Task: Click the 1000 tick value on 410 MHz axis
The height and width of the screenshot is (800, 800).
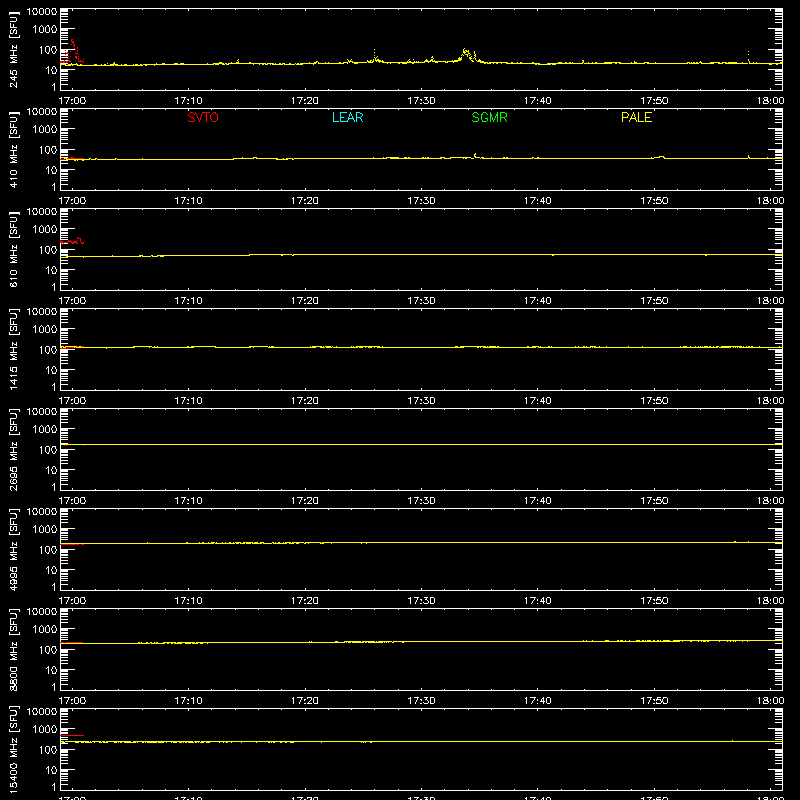Action: coord(45,129)
